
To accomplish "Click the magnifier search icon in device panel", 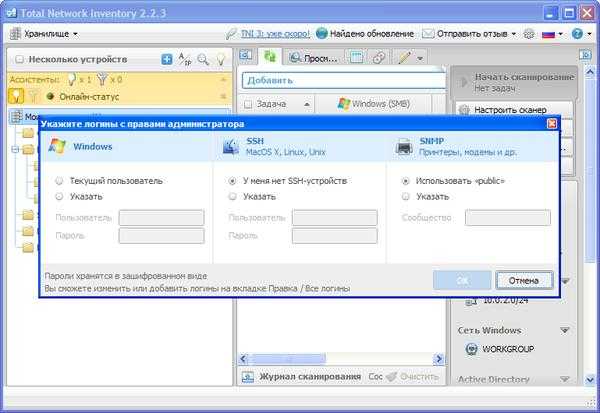I will coord(203,59).
